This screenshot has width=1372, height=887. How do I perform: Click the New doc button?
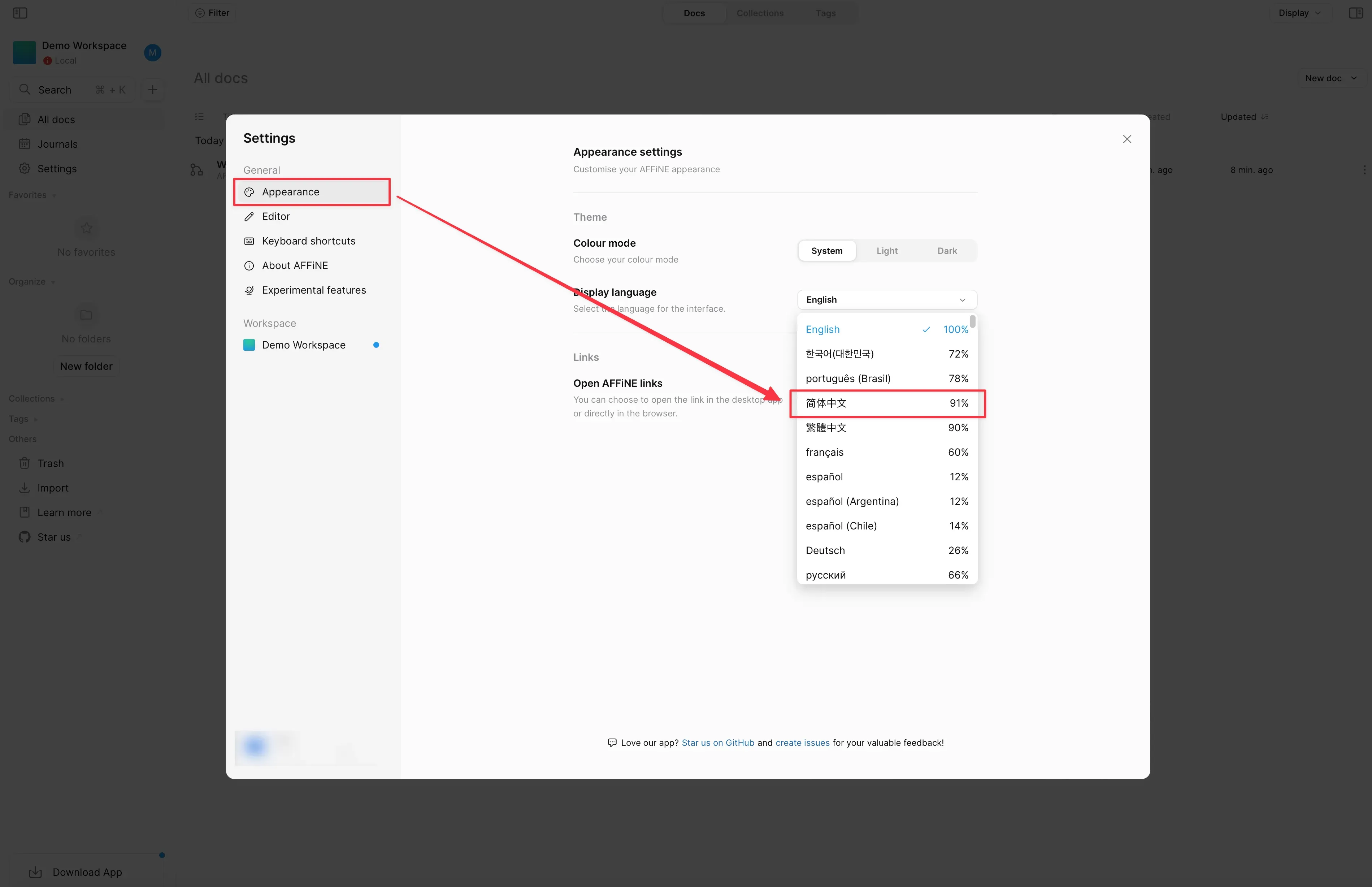[1331, 78]
